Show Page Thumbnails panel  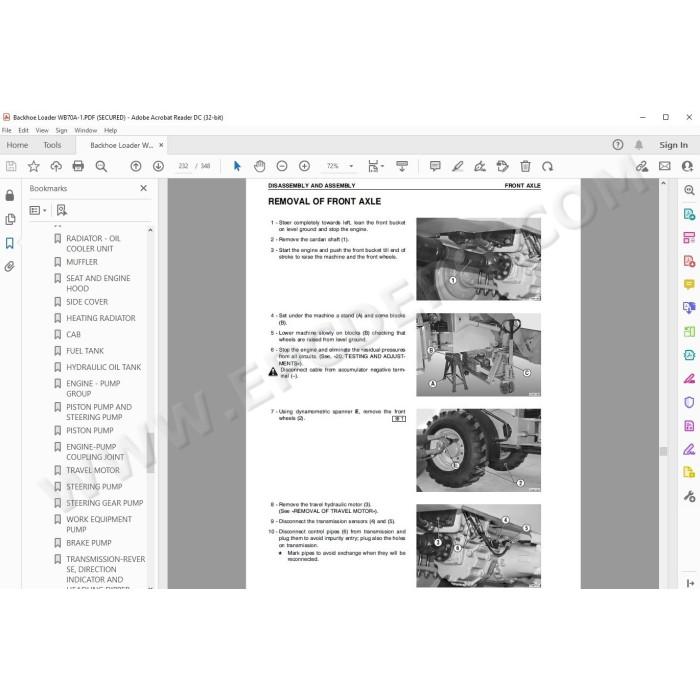click(x=10, y=219)
